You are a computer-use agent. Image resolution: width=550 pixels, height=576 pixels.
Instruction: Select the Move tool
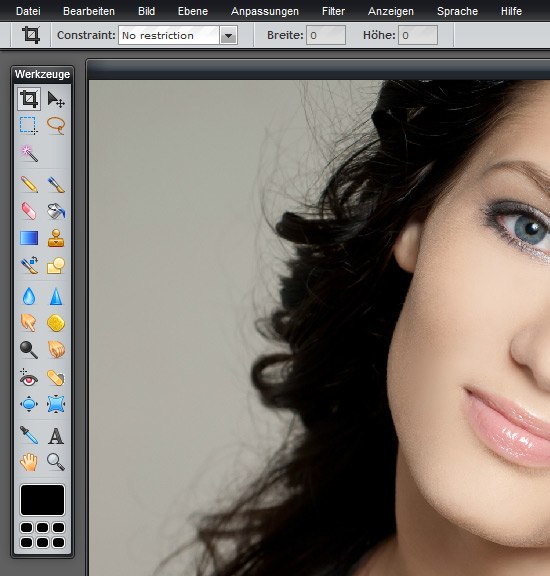pyautogui.click(x=56, y=99)
